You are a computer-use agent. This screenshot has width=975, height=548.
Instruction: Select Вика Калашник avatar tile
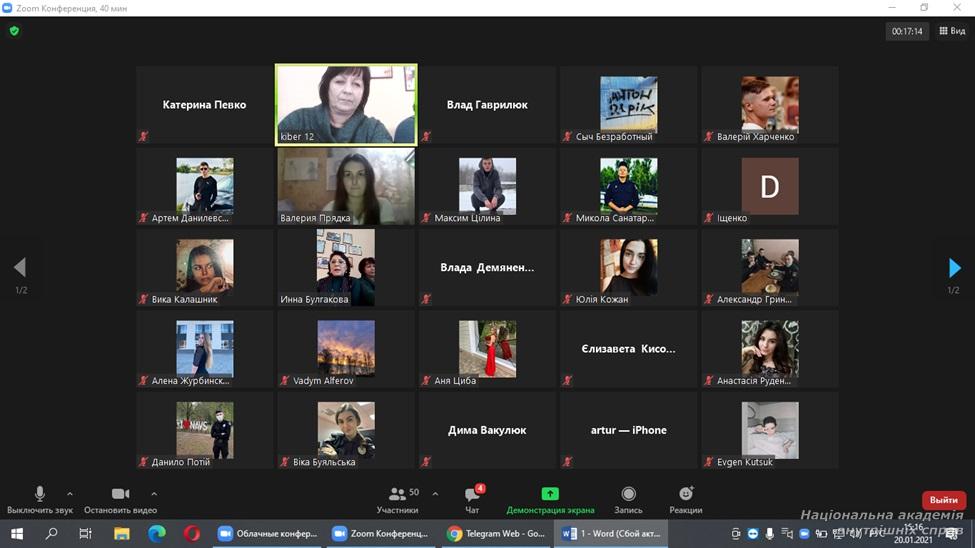205,267
